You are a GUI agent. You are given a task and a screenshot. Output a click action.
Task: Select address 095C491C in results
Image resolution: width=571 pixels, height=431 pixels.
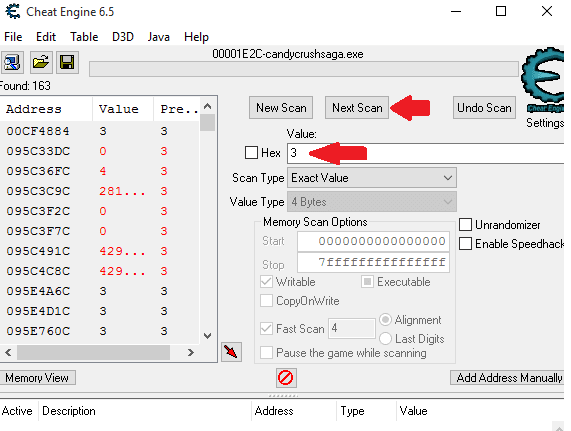[x=38, y=251]
